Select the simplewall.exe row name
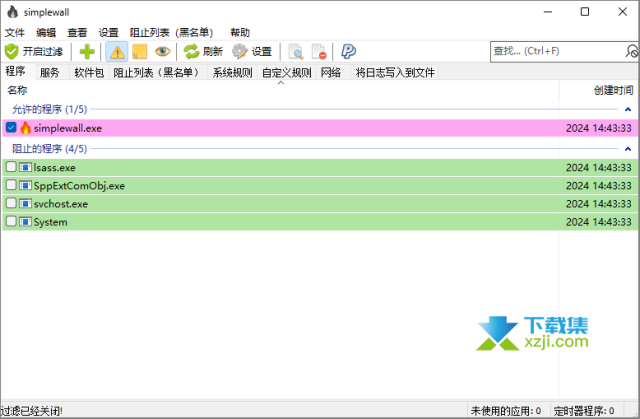The height and width of the screenshot is (419, 640). click(x=68, y=128)
